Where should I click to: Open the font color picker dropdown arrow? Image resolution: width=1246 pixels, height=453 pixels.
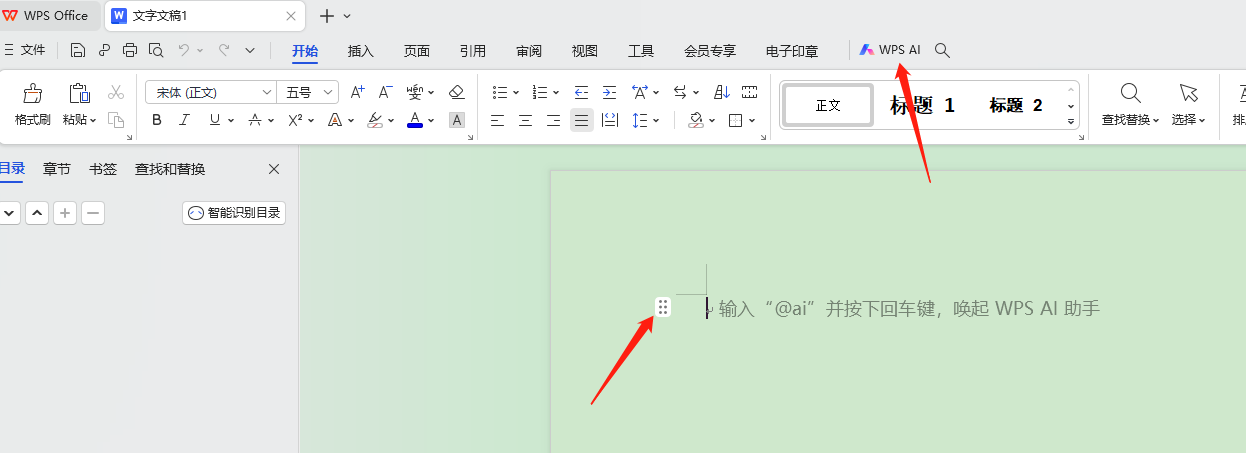tap(431, 121)
